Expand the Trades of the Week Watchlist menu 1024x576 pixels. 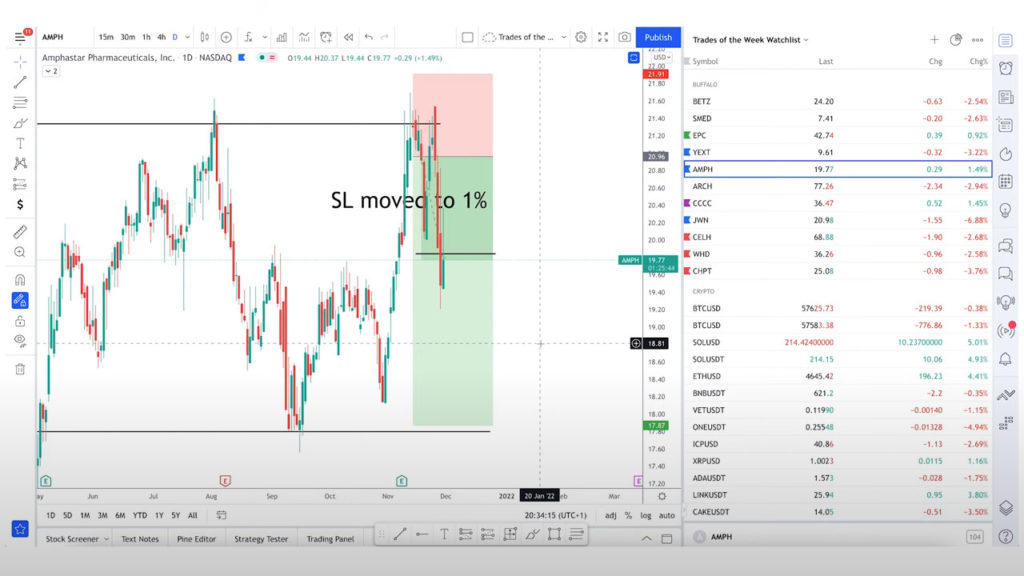pyautogui.click(x=750, y=40)
